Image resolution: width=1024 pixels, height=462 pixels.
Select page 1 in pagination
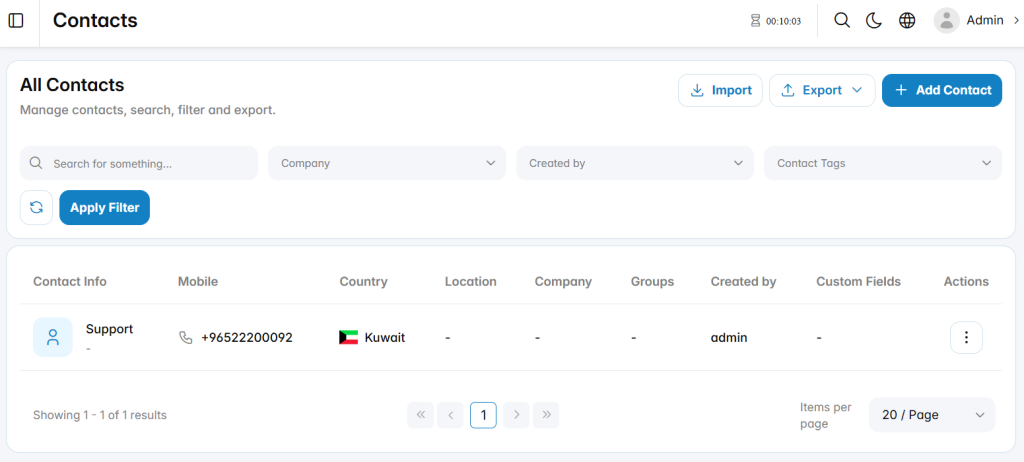(483, 415)
